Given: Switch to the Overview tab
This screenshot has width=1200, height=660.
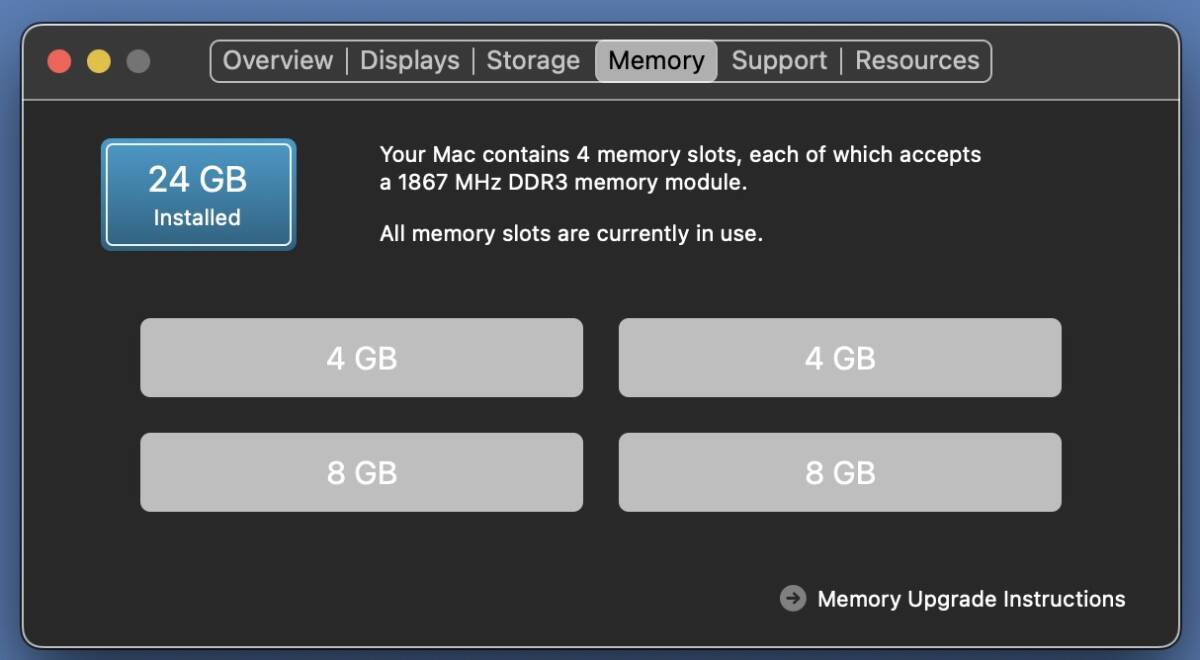Looking at the screenshot, I should pyautogui.click(x=278, y=61).
